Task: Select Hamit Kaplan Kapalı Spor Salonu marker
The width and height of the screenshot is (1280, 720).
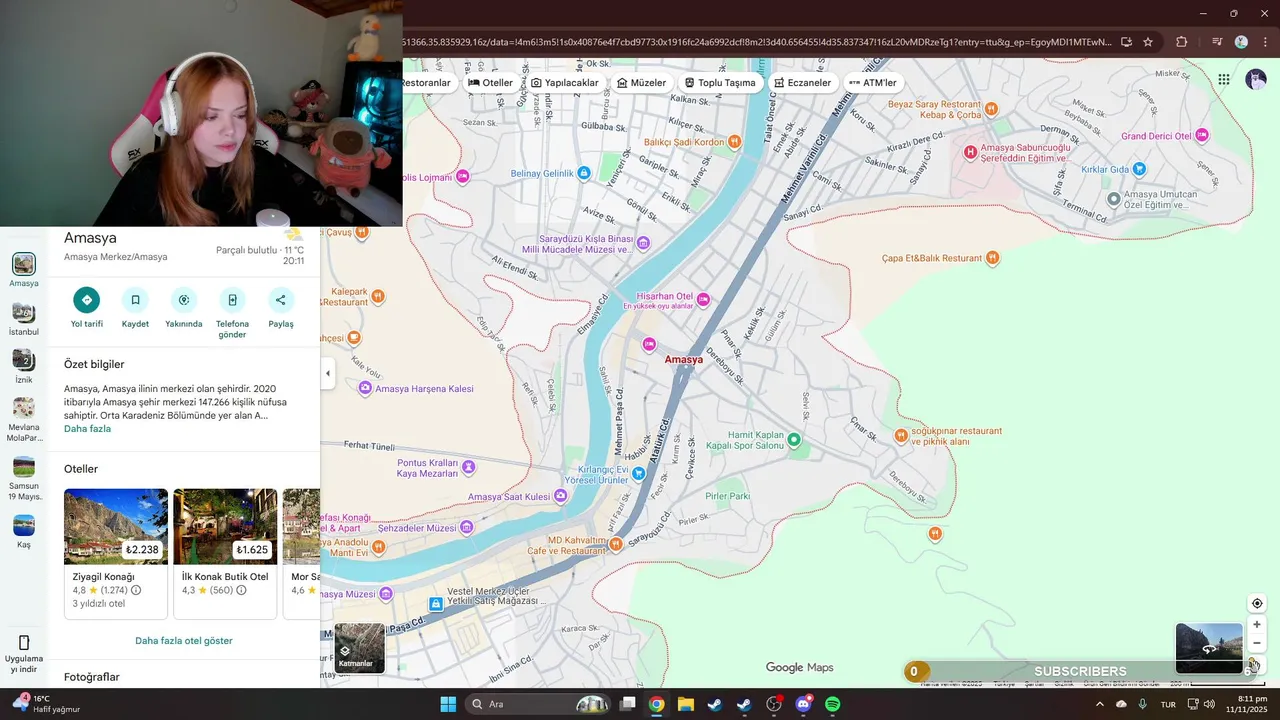Action: tap(794, 439)
